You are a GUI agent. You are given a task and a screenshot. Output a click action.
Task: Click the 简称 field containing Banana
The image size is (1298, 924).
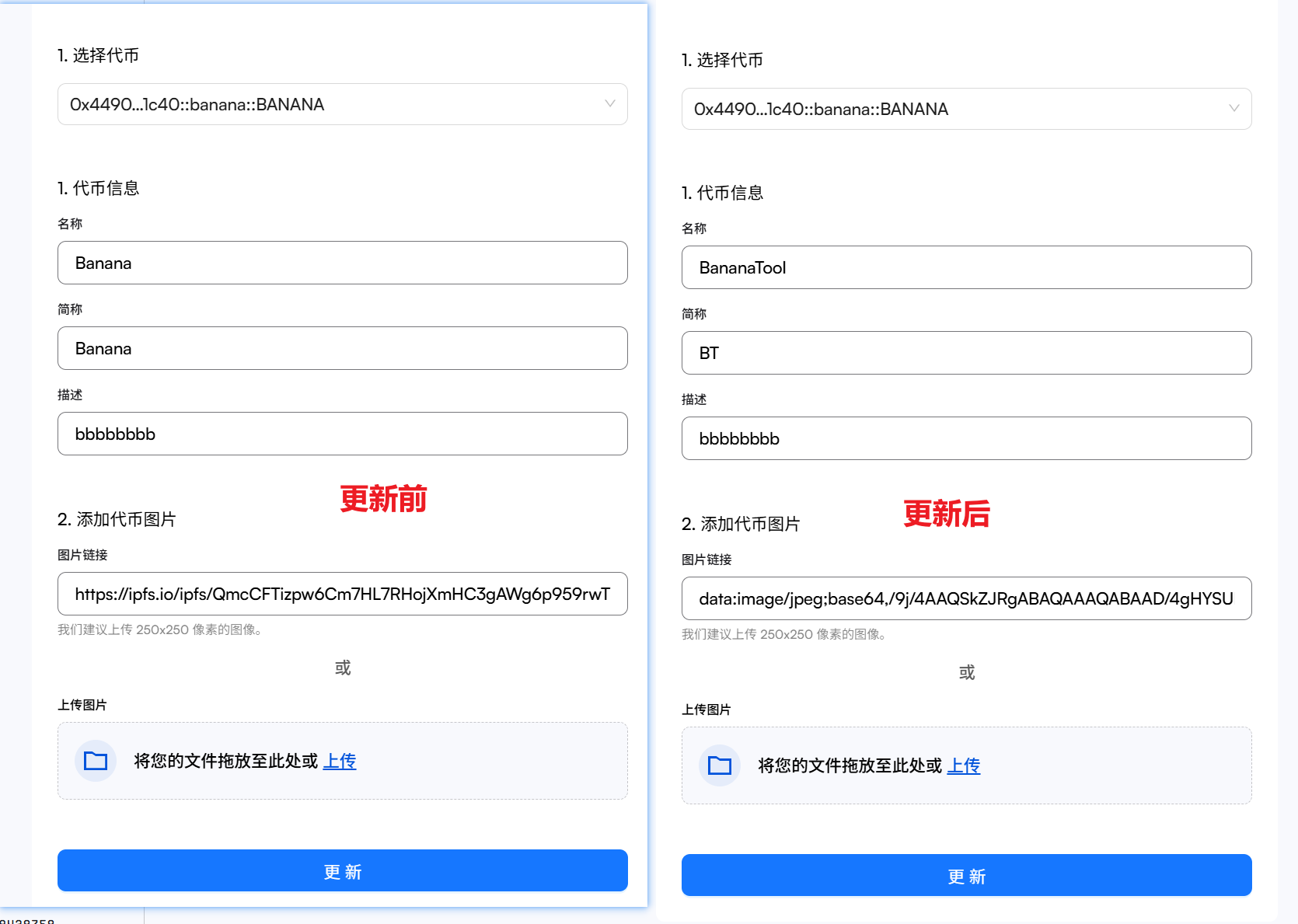click(342, 348)
